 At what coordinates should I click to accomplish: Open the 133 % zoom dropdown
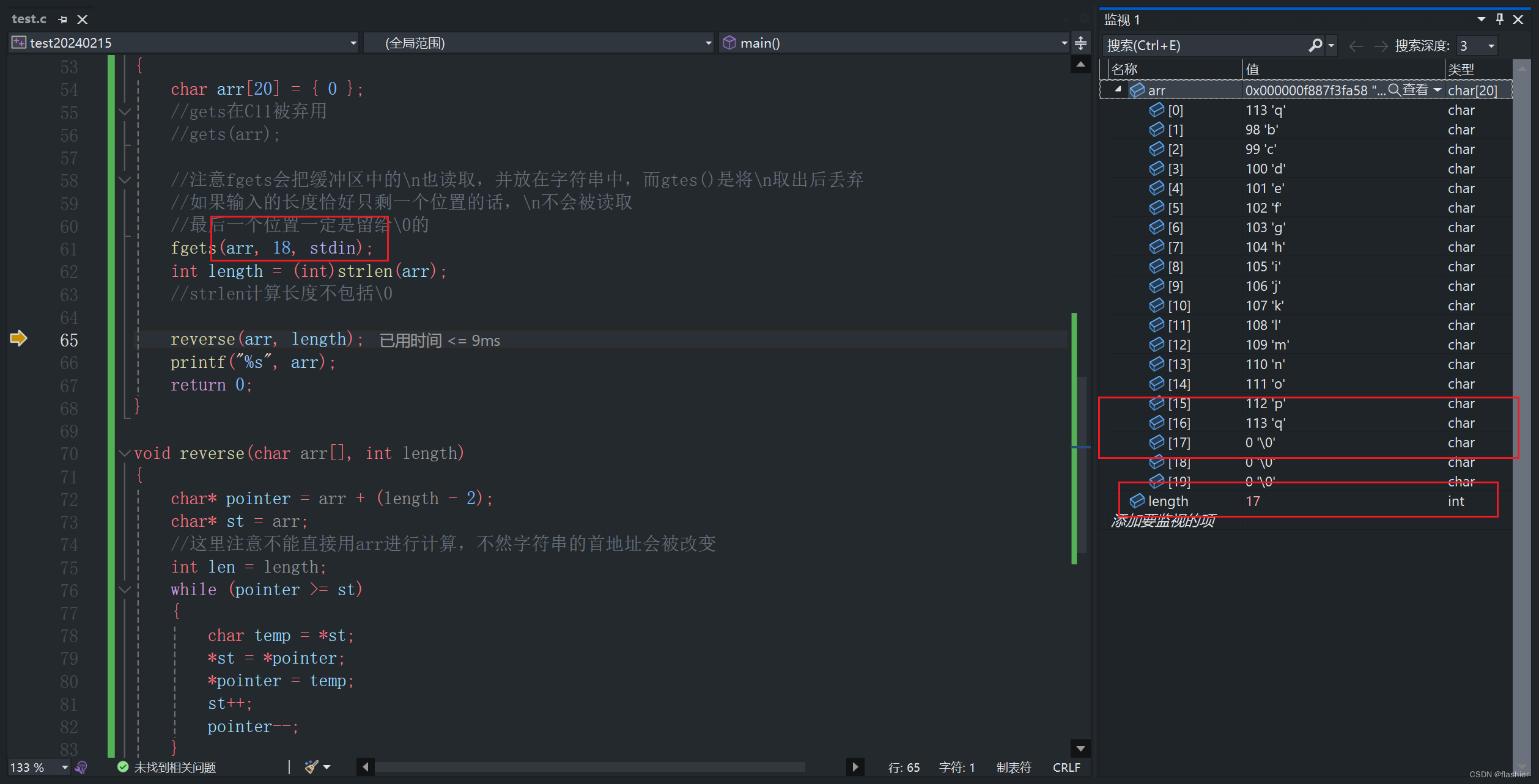tap(64, 767)
